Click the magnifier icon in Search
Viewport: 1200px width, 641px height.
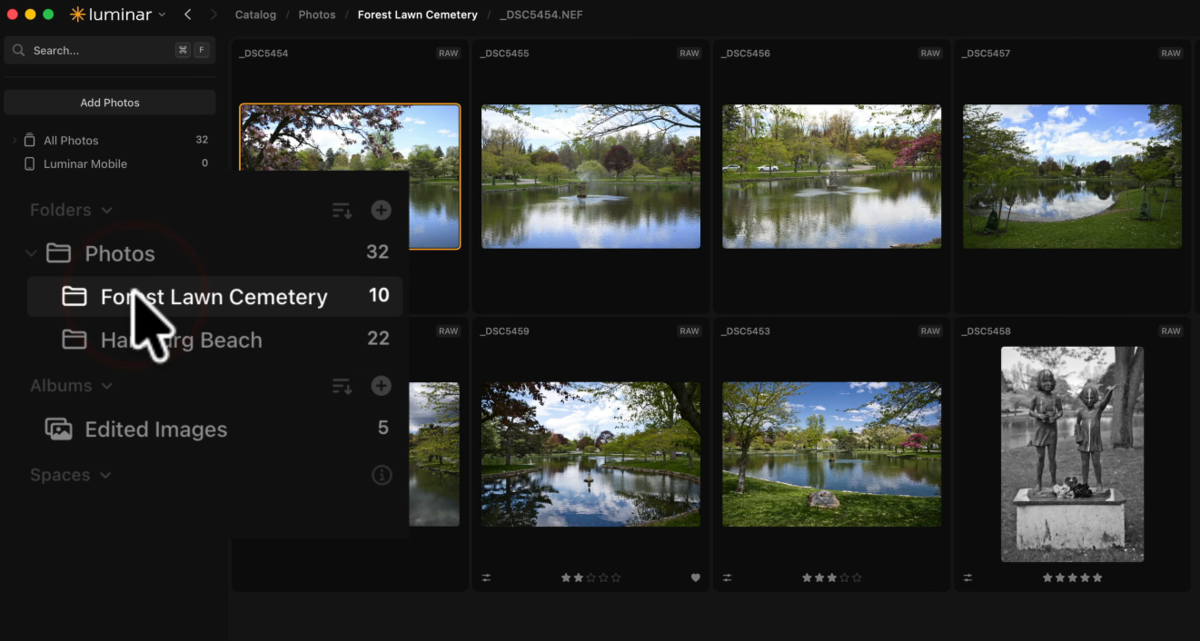(20, 50)
